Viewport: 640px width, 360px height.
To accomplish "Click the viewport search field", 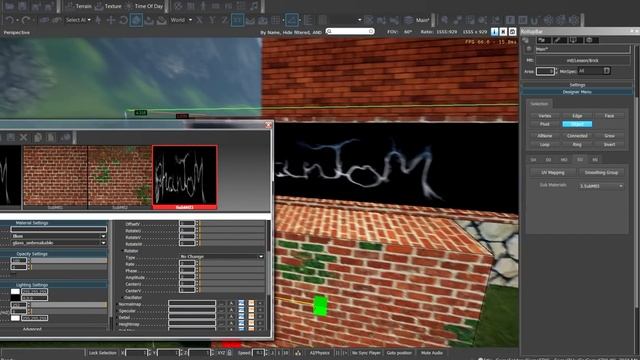I will point(350,31).
